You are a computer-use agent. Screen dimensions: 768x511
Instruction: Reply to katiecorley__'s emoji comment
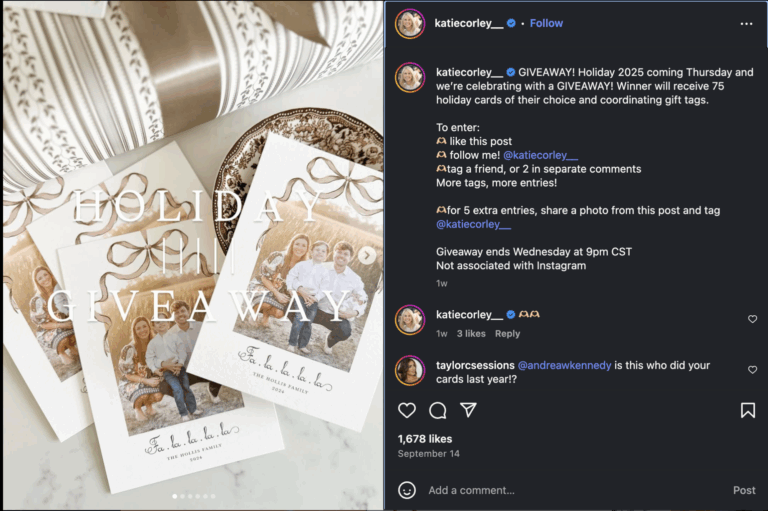[507, 334]
